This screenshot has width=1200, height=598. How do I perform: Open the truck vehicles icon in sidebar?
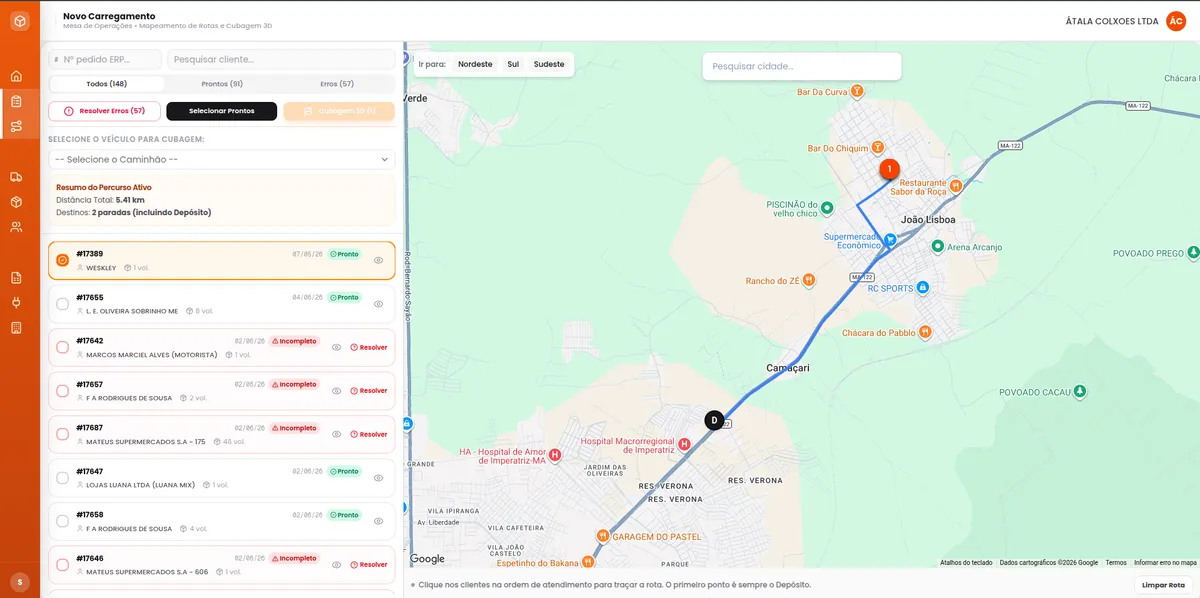[x=16, y=177]
